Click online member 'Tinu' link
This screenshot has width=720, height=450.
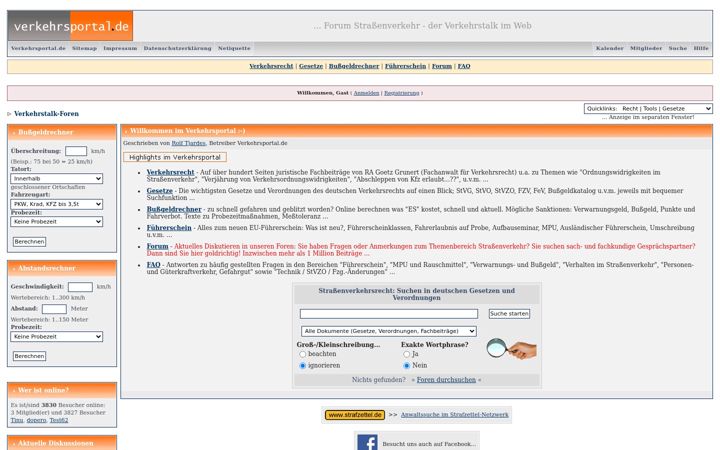tap(17, 420)
